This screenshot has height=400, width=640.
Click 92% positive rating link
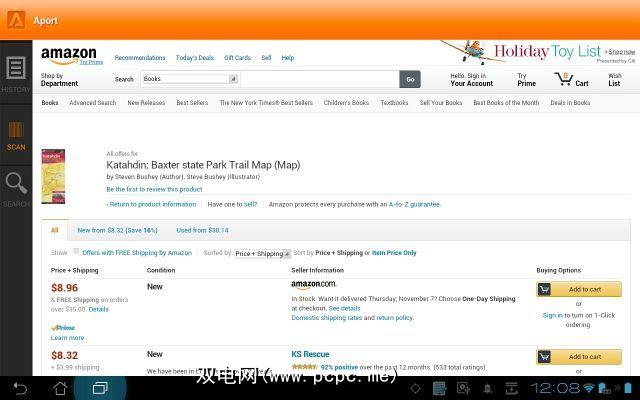tap(339, 367)
